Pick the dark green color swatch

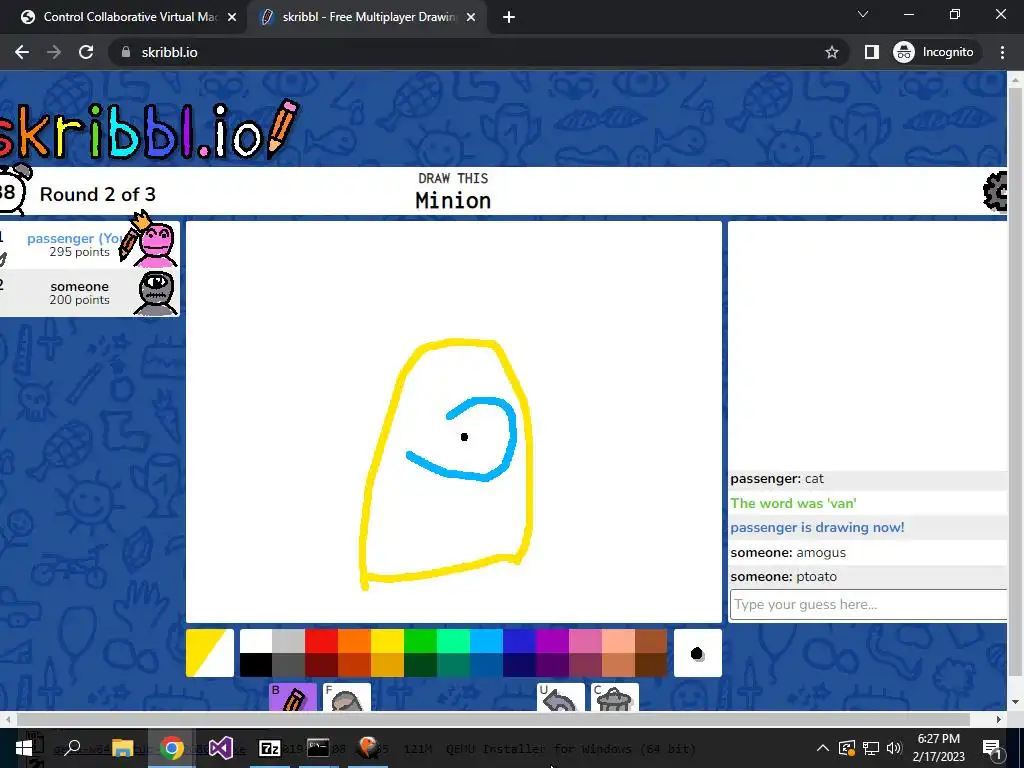click(421, 665)
